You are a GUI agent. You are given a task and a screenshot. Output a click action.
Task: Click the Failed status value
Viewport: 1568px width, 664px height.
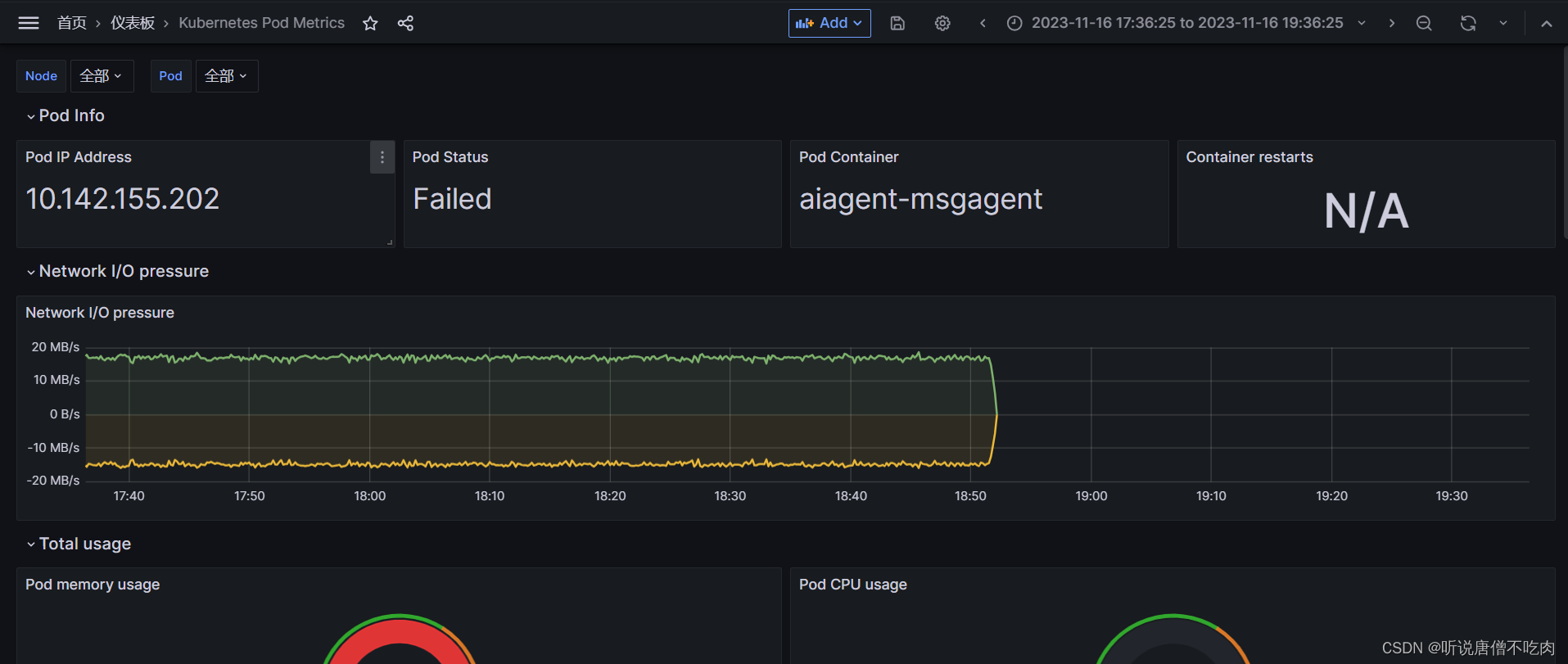click(x=452, y=199)
